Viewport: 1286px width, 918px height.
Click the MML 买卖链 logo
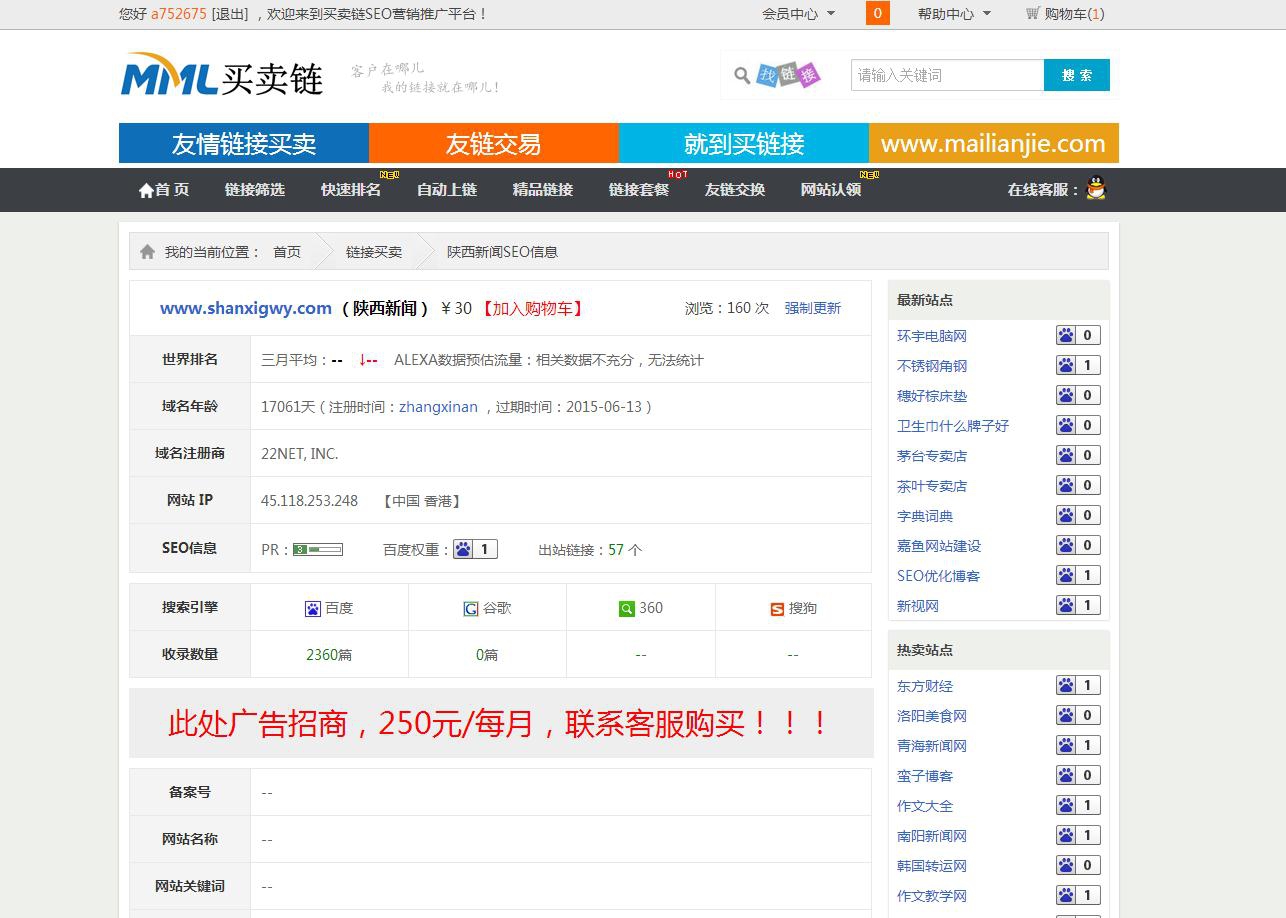coord(222,75)
